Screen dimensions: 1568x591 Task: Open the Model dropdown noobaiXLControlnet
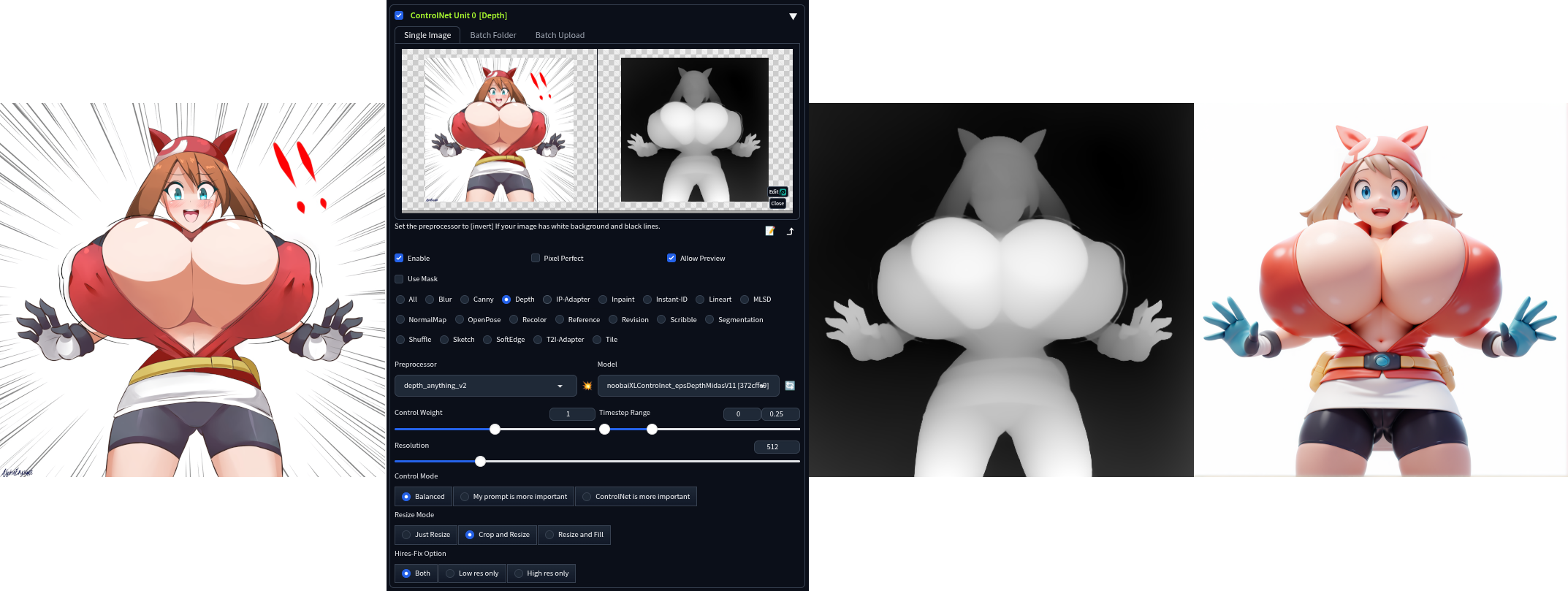[x=688, y=386]
